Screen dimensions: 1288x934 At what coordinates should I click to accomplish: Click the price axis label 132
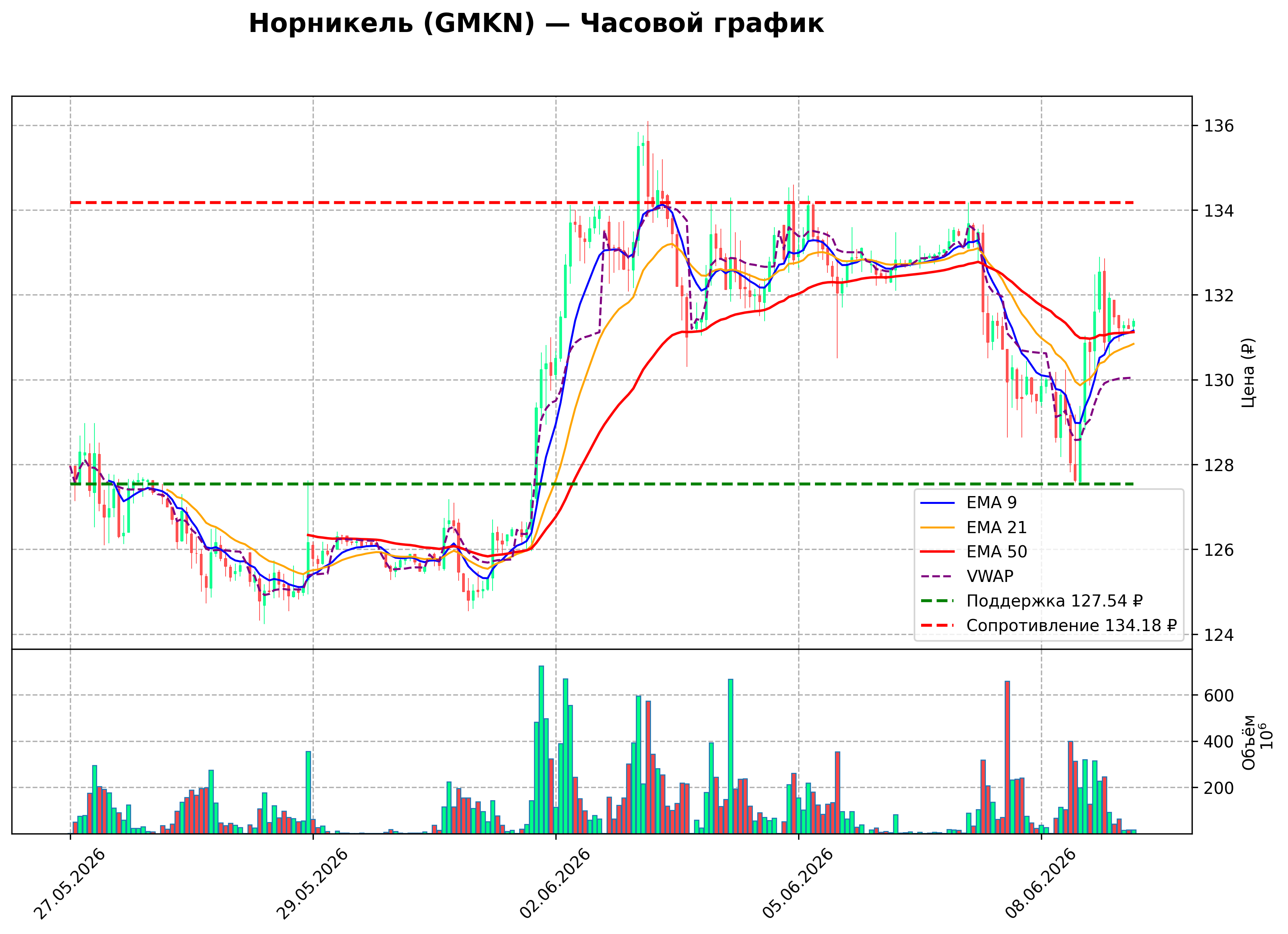1219,295
